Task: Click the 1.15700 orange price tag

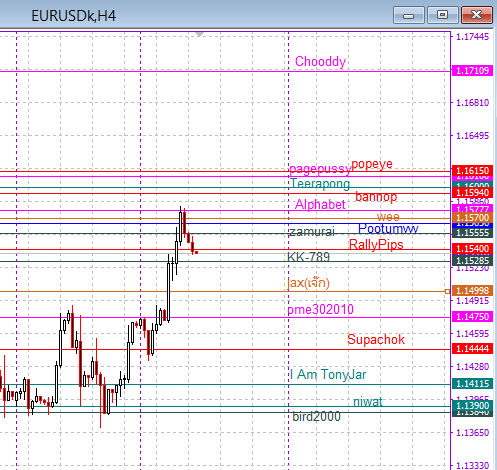Action: tap(472, 218)
